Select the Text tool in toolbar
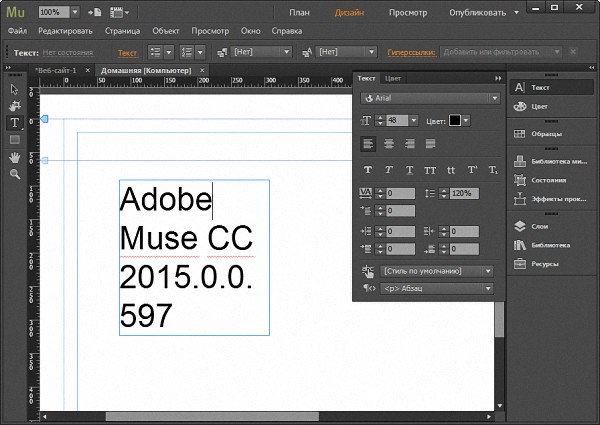Screen dimensions: 600x425 point(15,122)
